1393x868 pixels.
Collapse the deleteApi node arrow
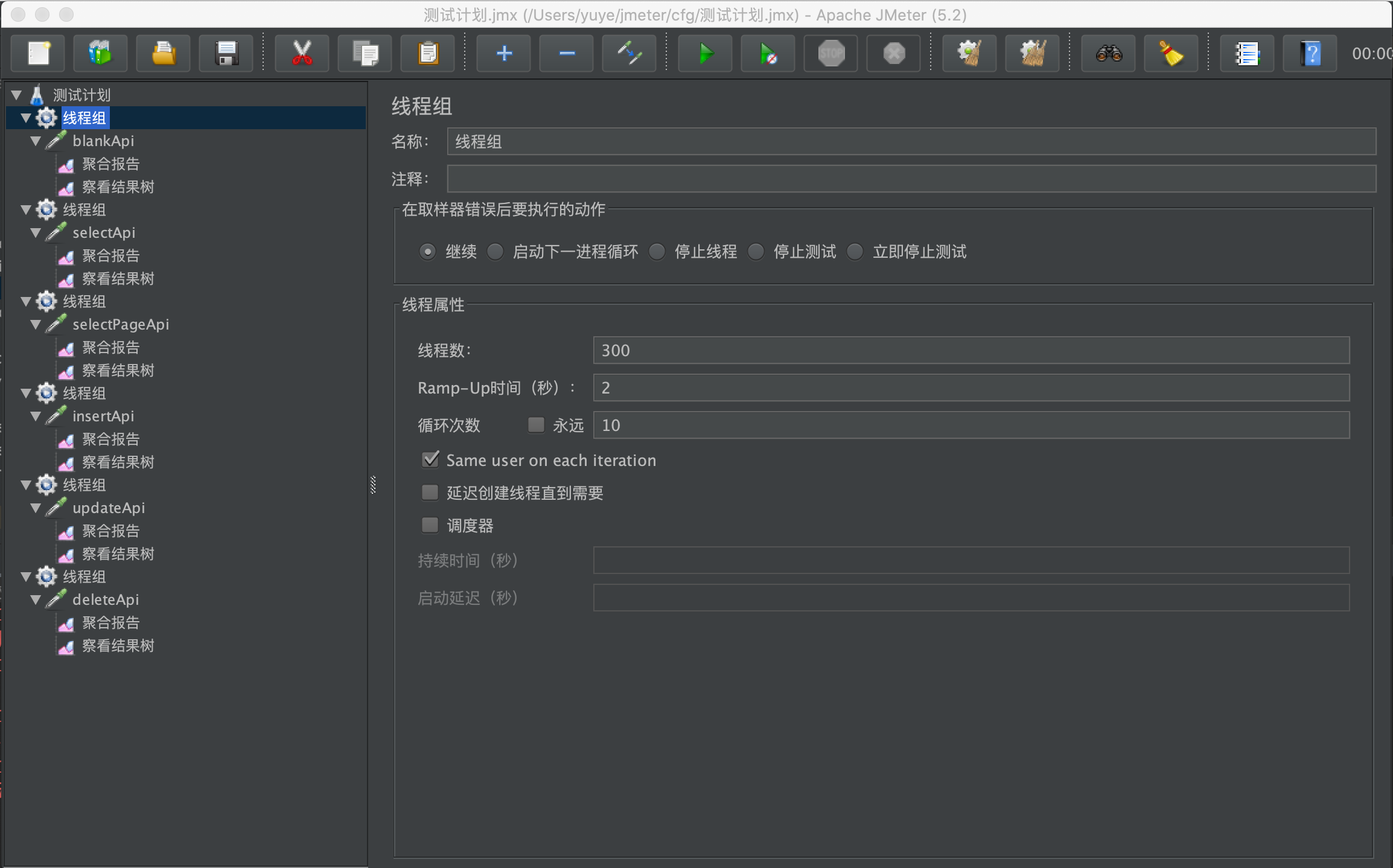point(36,599)
